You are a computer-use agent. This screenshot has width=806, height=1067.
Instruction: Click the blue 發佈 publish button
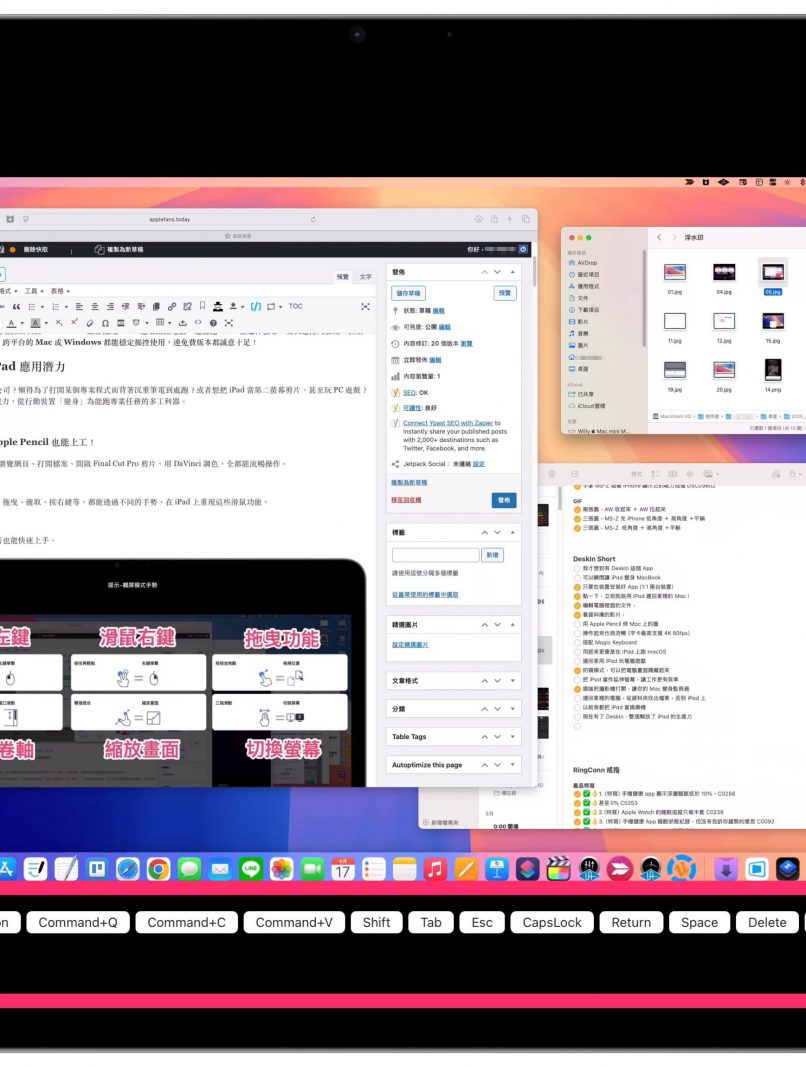click(x=504, y=500)
